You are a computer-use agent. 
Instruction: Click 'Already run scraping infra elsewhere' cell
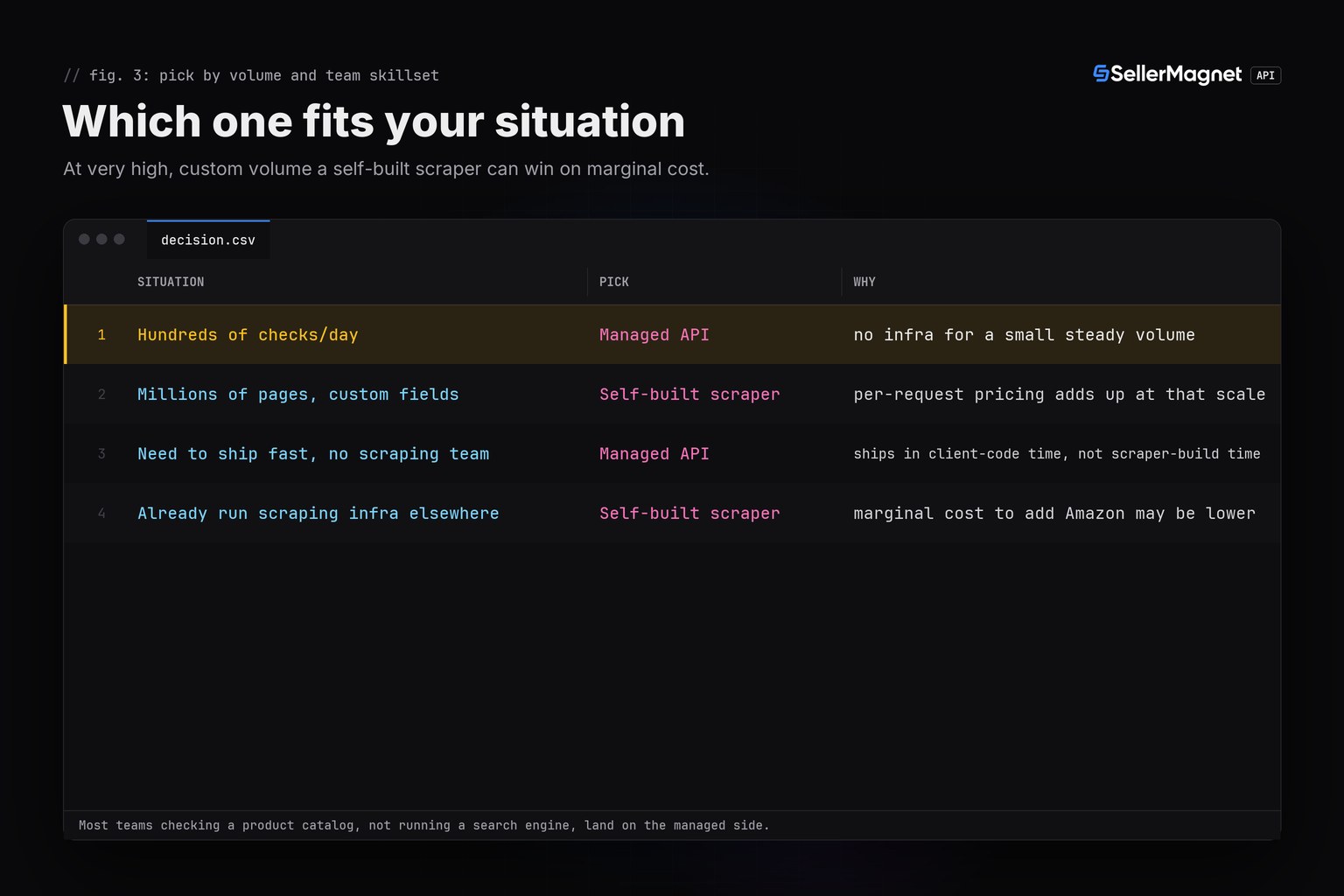tap(318, 514)
